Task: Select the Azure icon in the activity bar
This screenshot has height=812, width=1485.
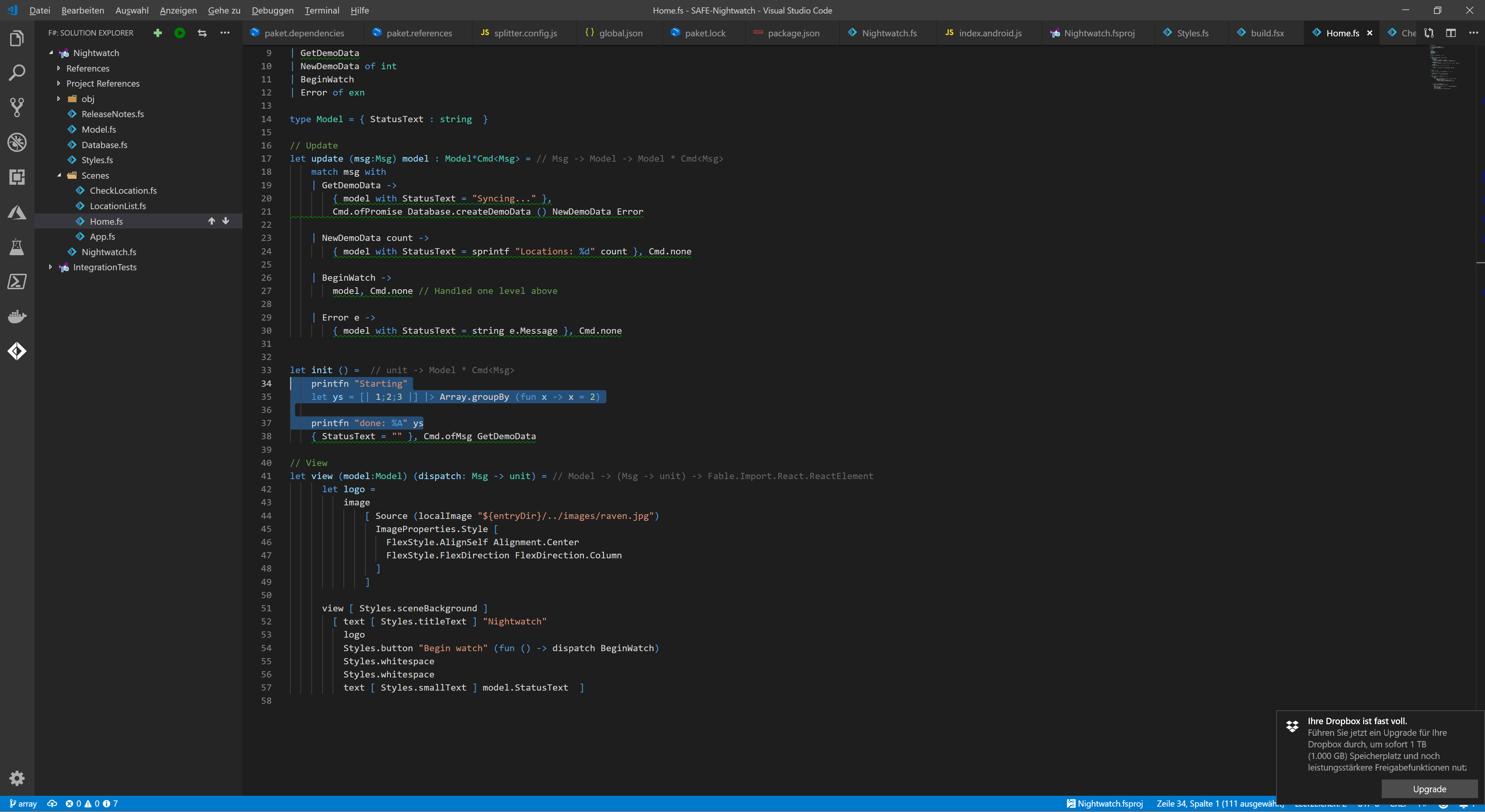Action: (17, 212)
